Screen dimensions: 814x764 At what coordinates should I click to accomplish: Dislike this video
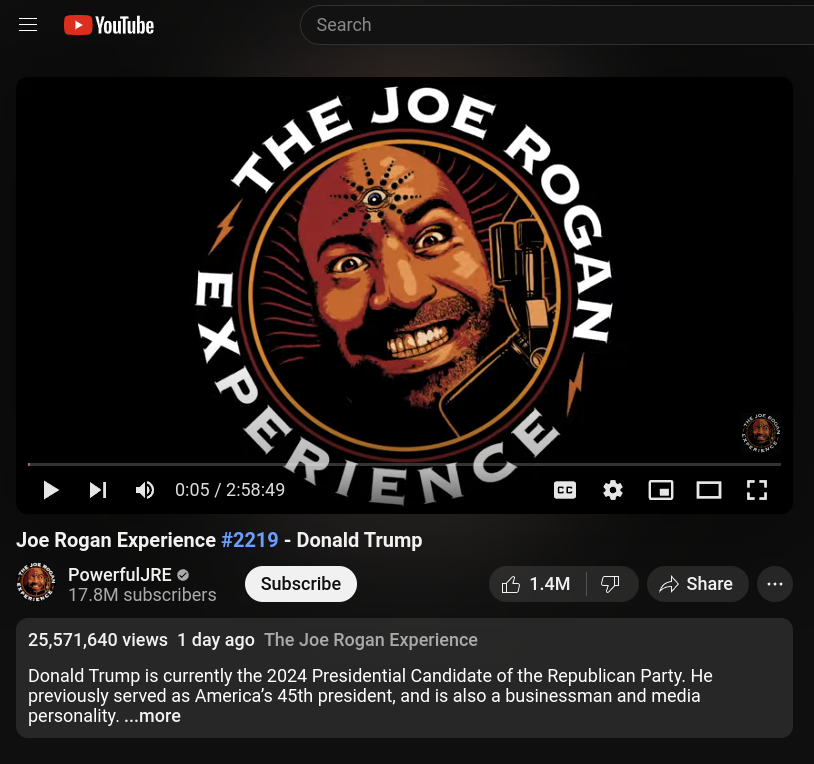point(610,584)
